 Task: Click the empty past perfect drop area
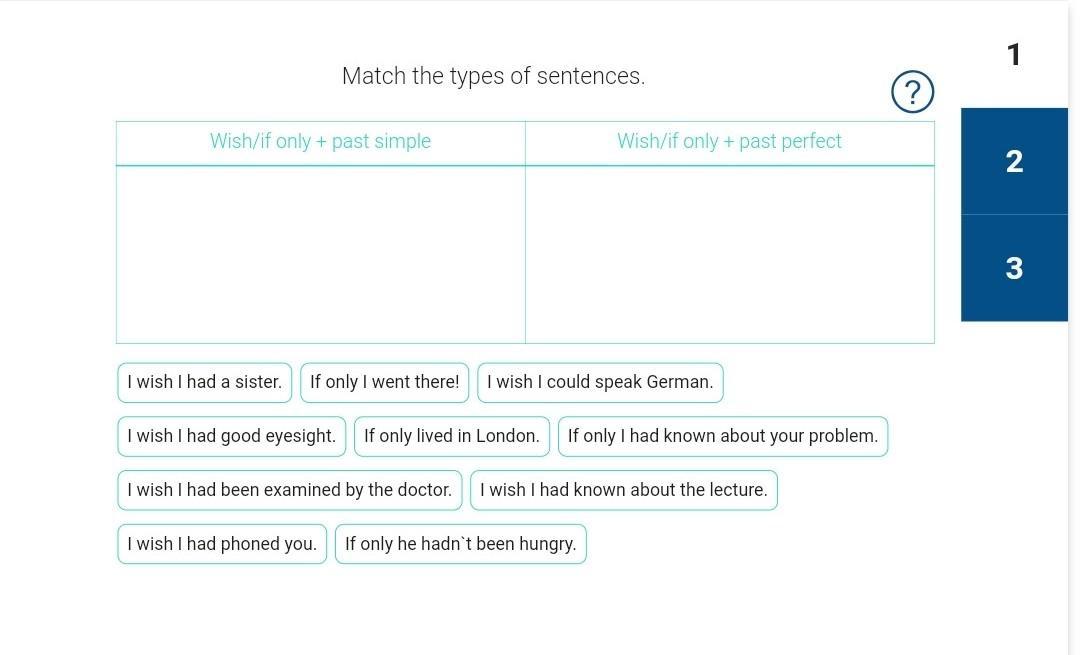pyautogui.click(x=729, y=254)
